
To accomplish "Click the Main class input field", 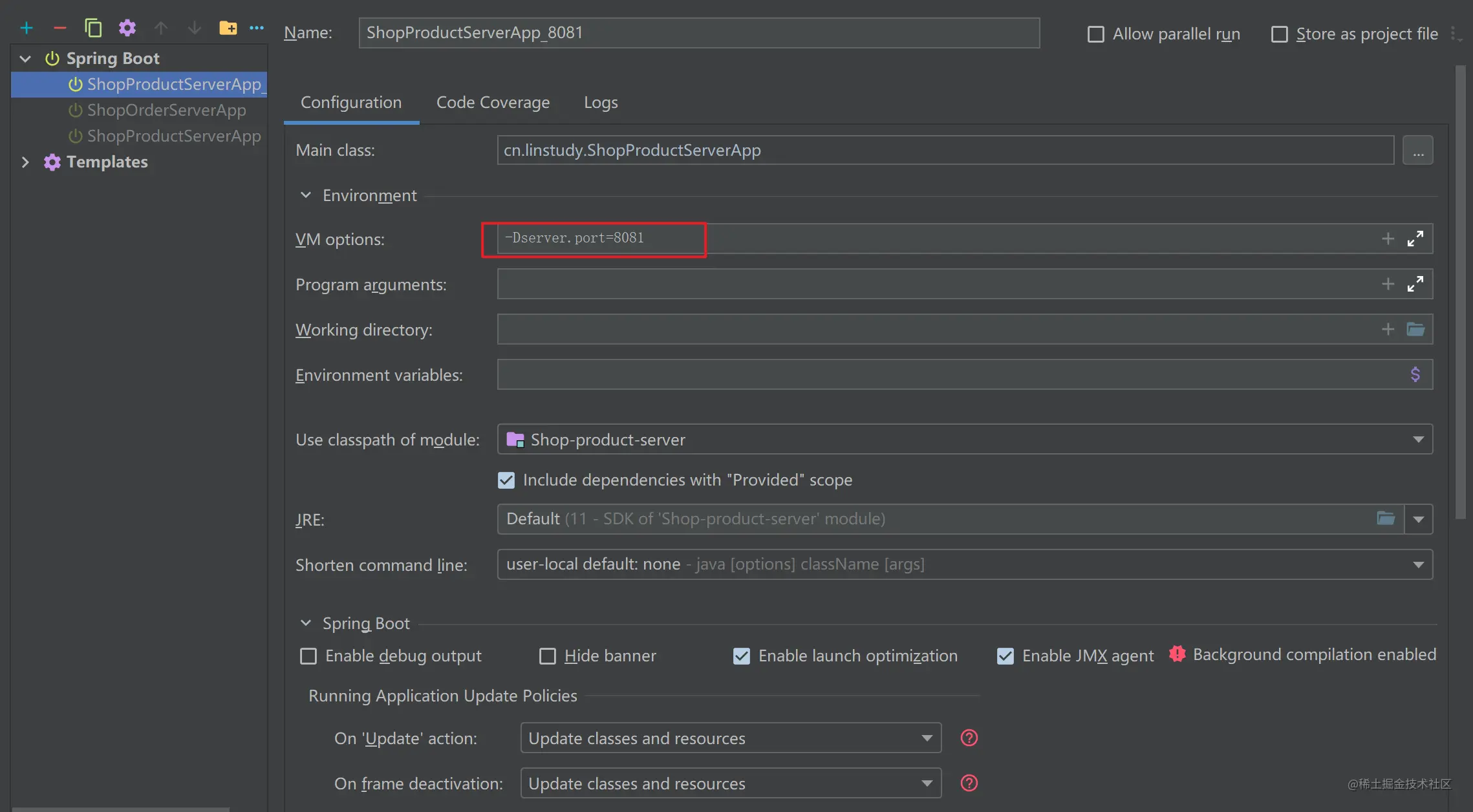I will coord(945,150).
